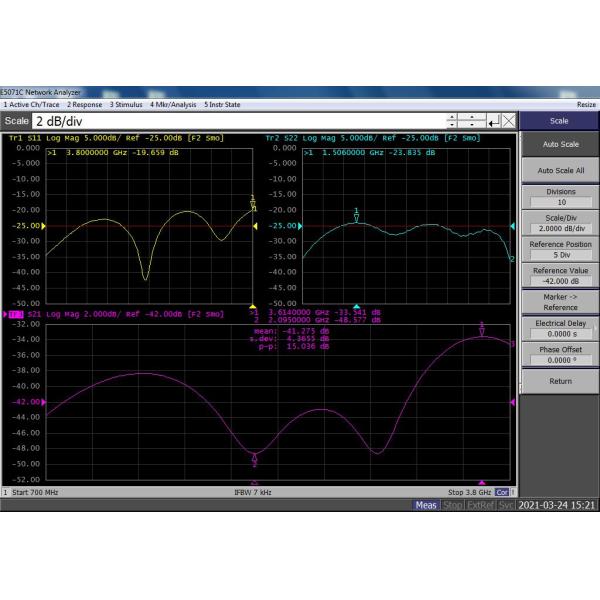The image size is (600, 600).
Task: Open the Mkr/Analysis menu
Action: (x=173, y=104)
